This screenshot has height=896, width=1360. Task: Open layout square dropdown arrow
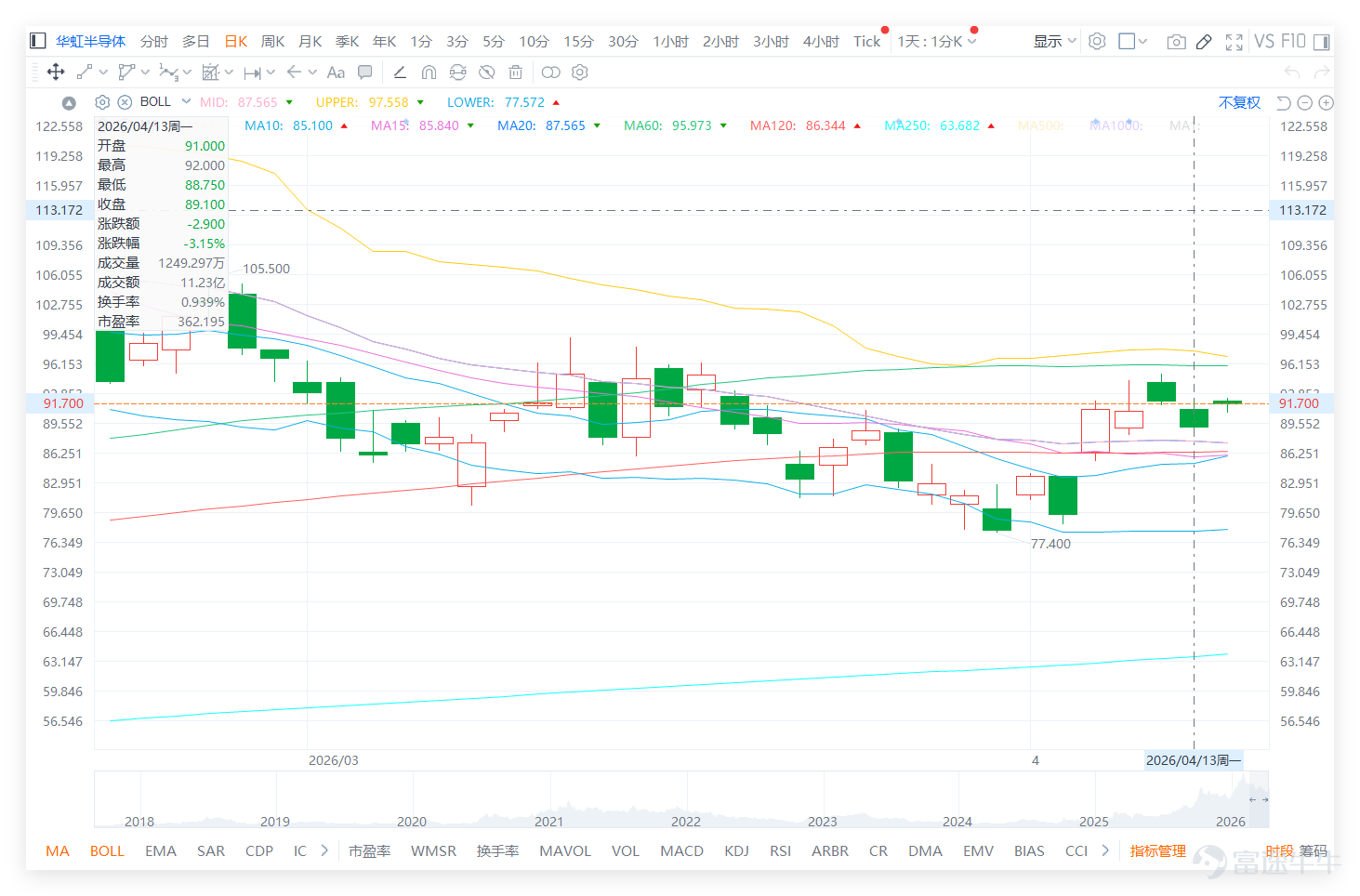tap(1142, 41)
